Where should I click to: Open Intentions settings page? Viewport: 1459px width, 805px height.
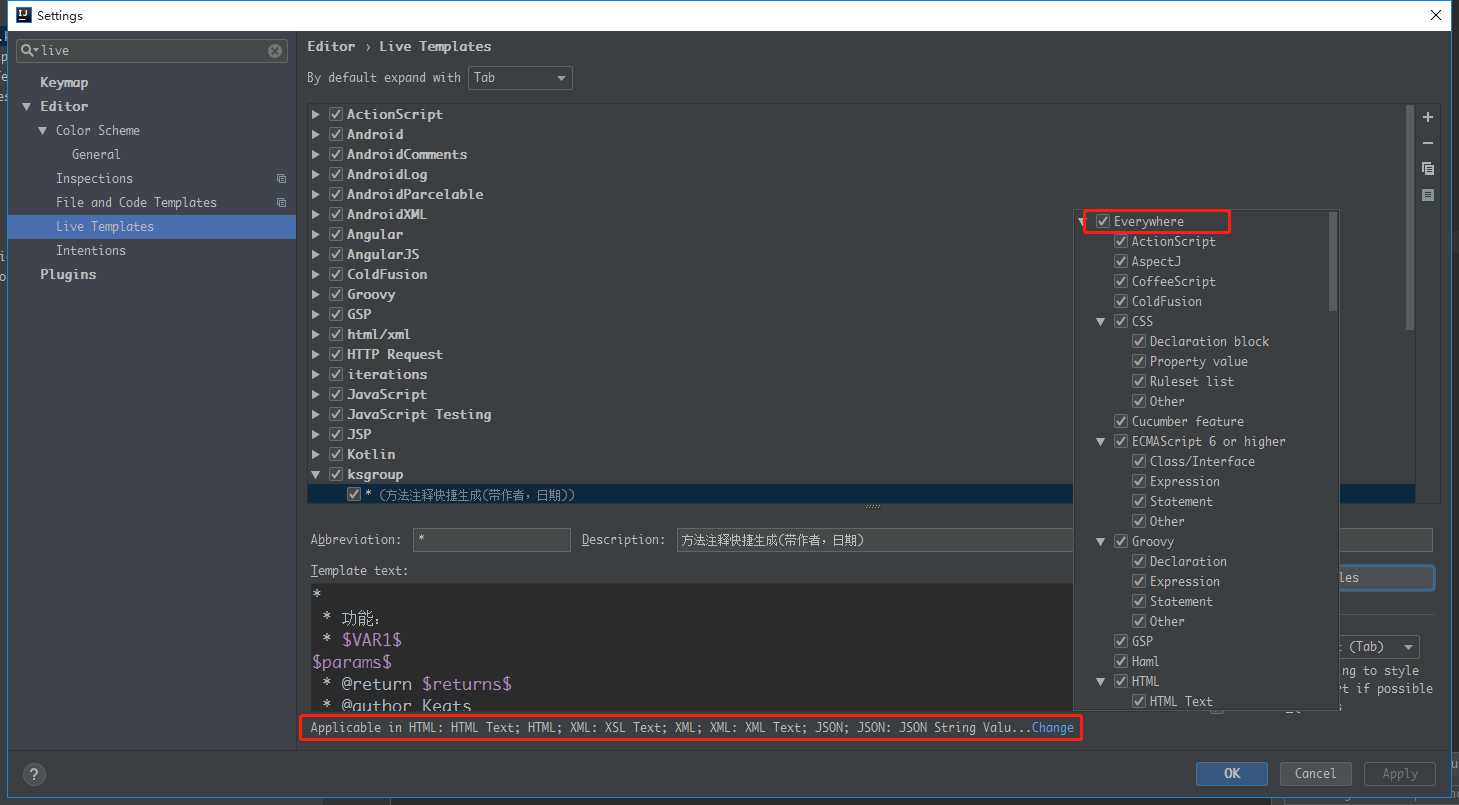click(x=91, y=250)
